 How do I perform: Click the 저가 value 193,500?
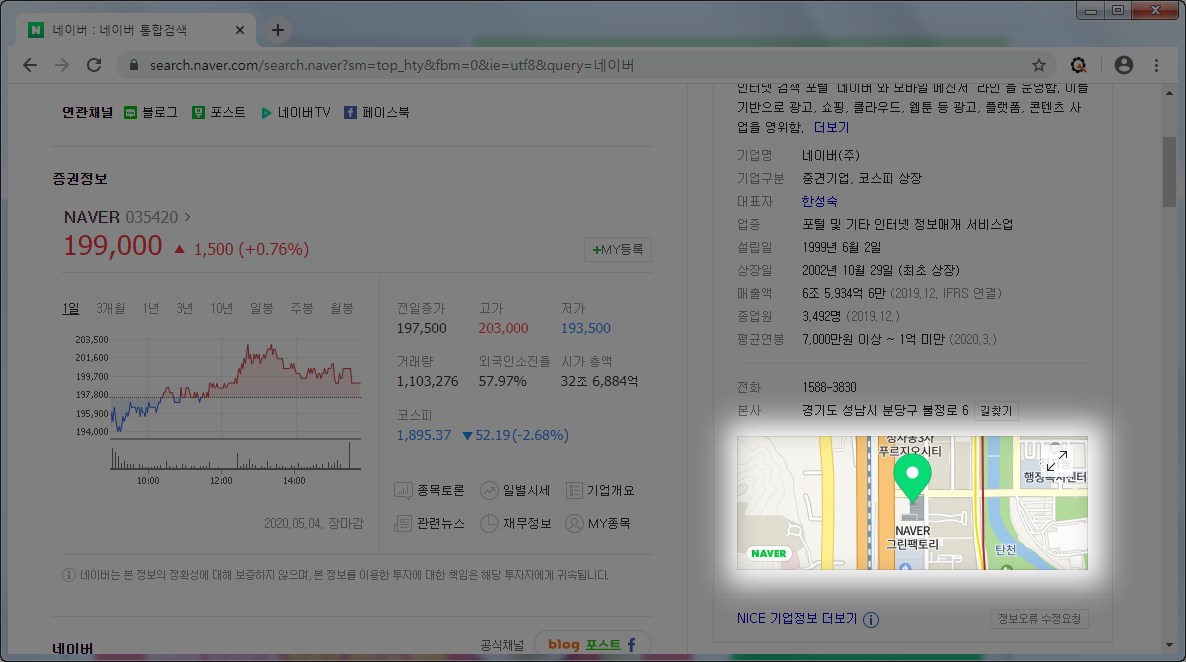pyautogui.click(x=585, y=328)
